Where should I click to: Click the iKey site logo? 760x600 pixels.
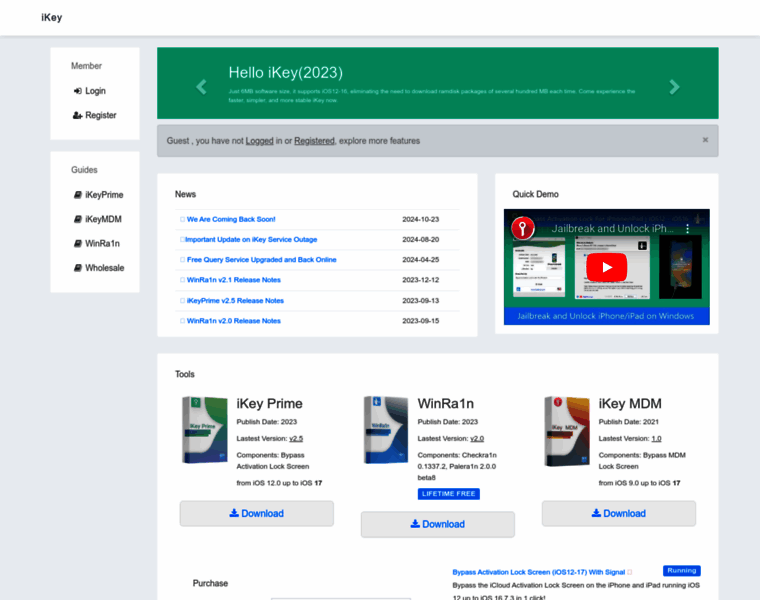tap(51, 17)
